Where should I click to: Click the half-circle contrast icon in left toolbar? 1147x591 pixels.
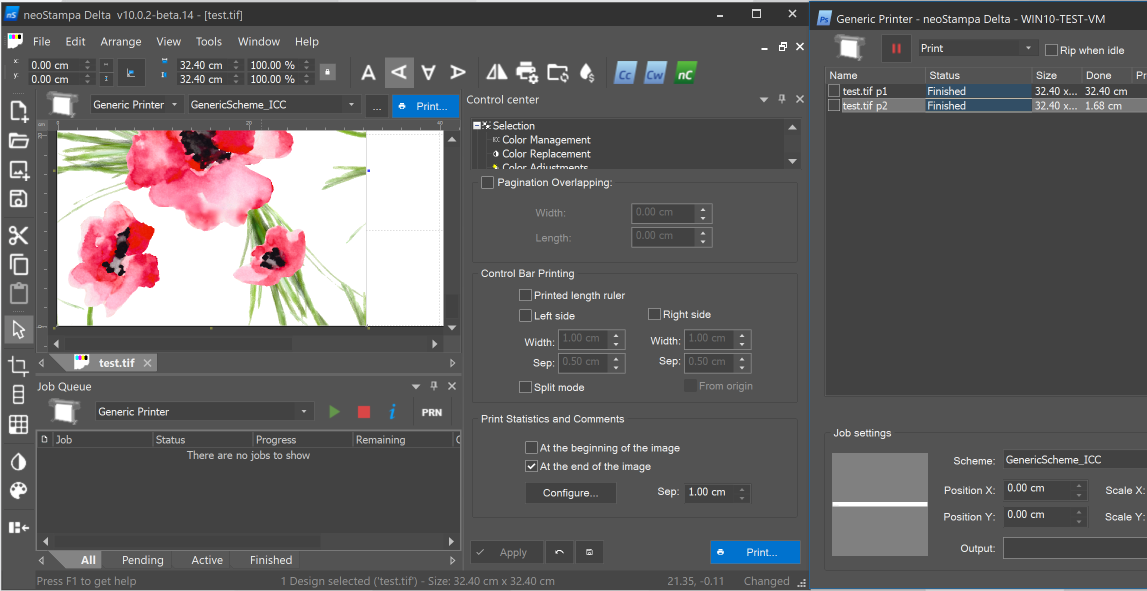[18, 462]
